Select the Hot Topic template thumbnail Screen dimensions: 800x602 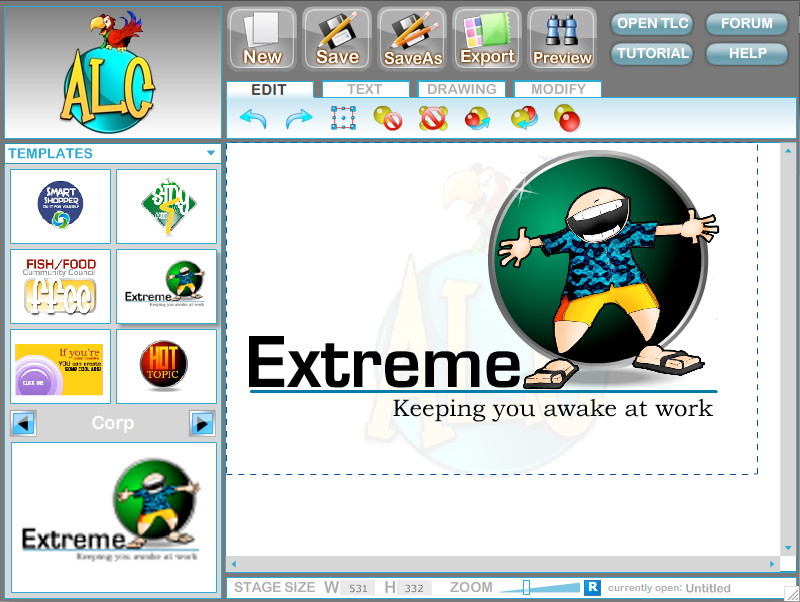tap(166, 366)
